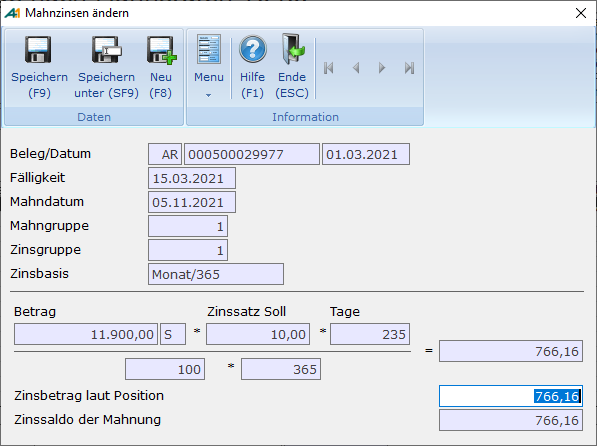Click the Ende (ESC) exit icon
Image resolution: width=597 pixels, height=446 pixels.
[x=292, y=49]
